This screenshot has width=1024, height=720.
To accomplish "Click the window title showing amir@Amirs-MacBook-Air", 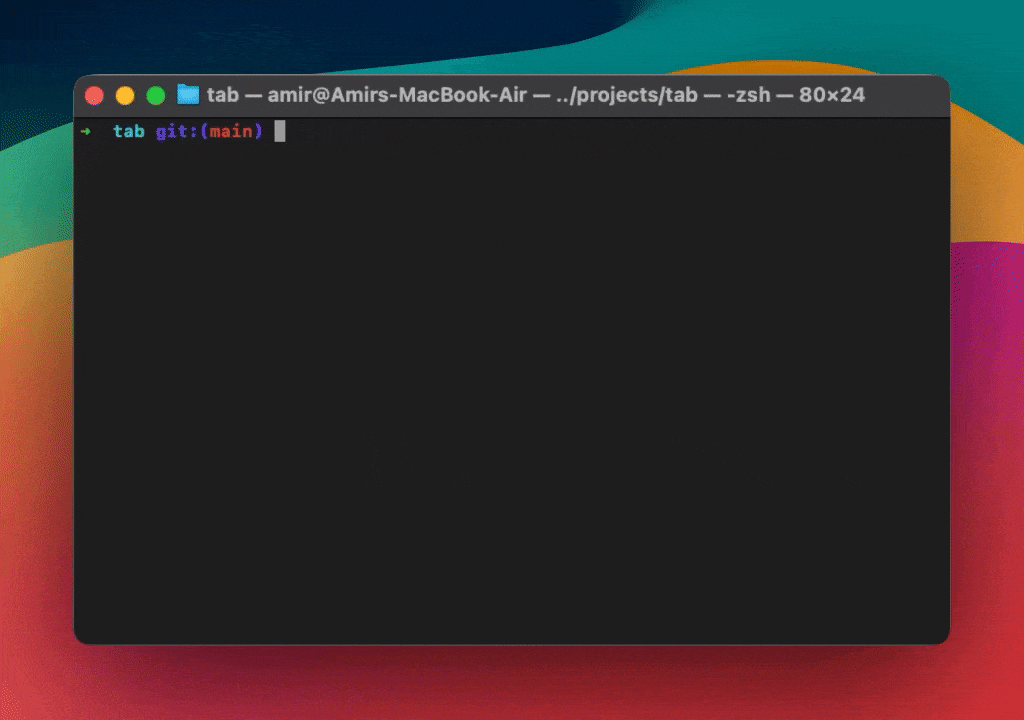I will (x=399, y=95).
